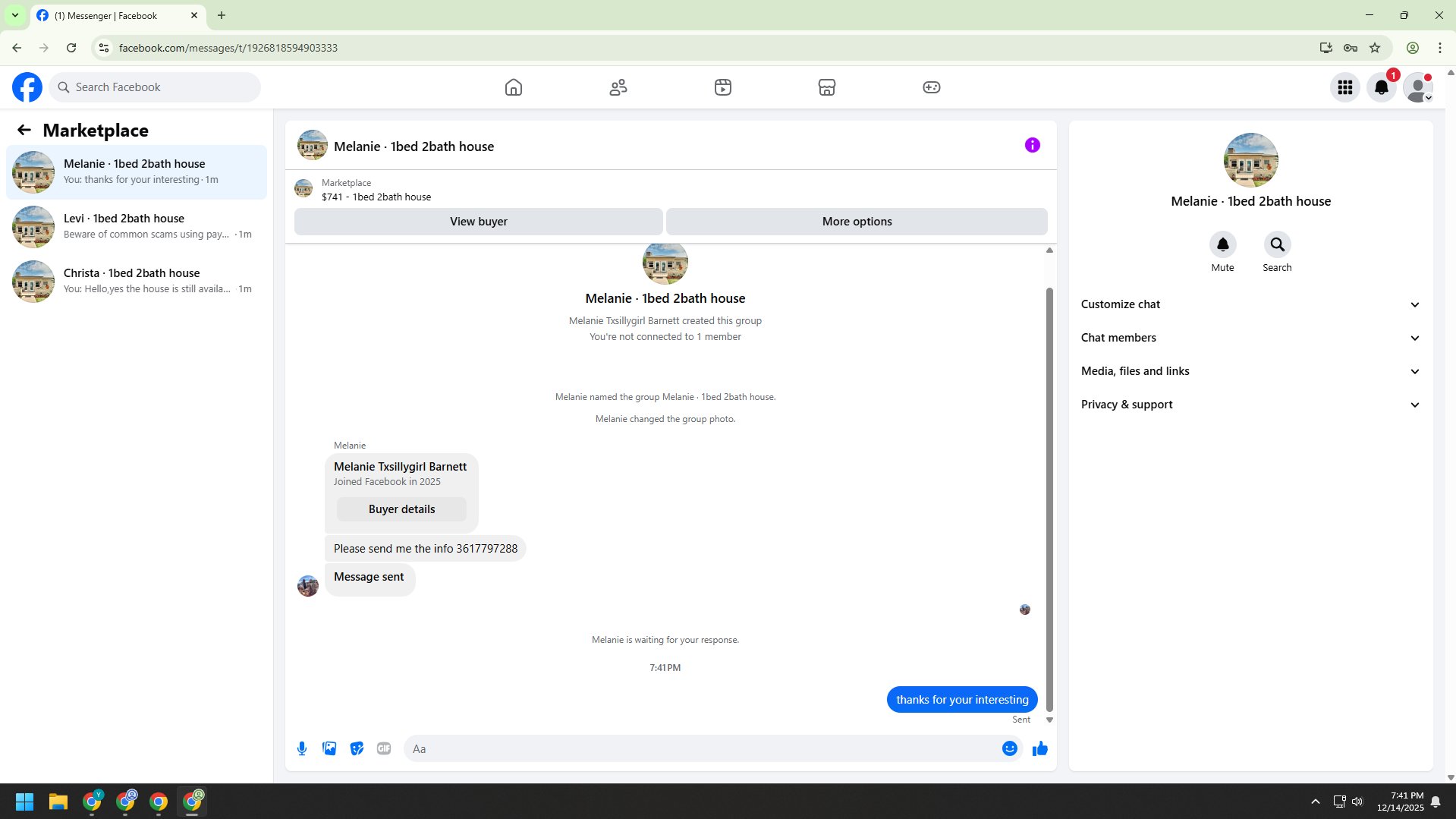Focus the Search Facebook field

point(155,87)
